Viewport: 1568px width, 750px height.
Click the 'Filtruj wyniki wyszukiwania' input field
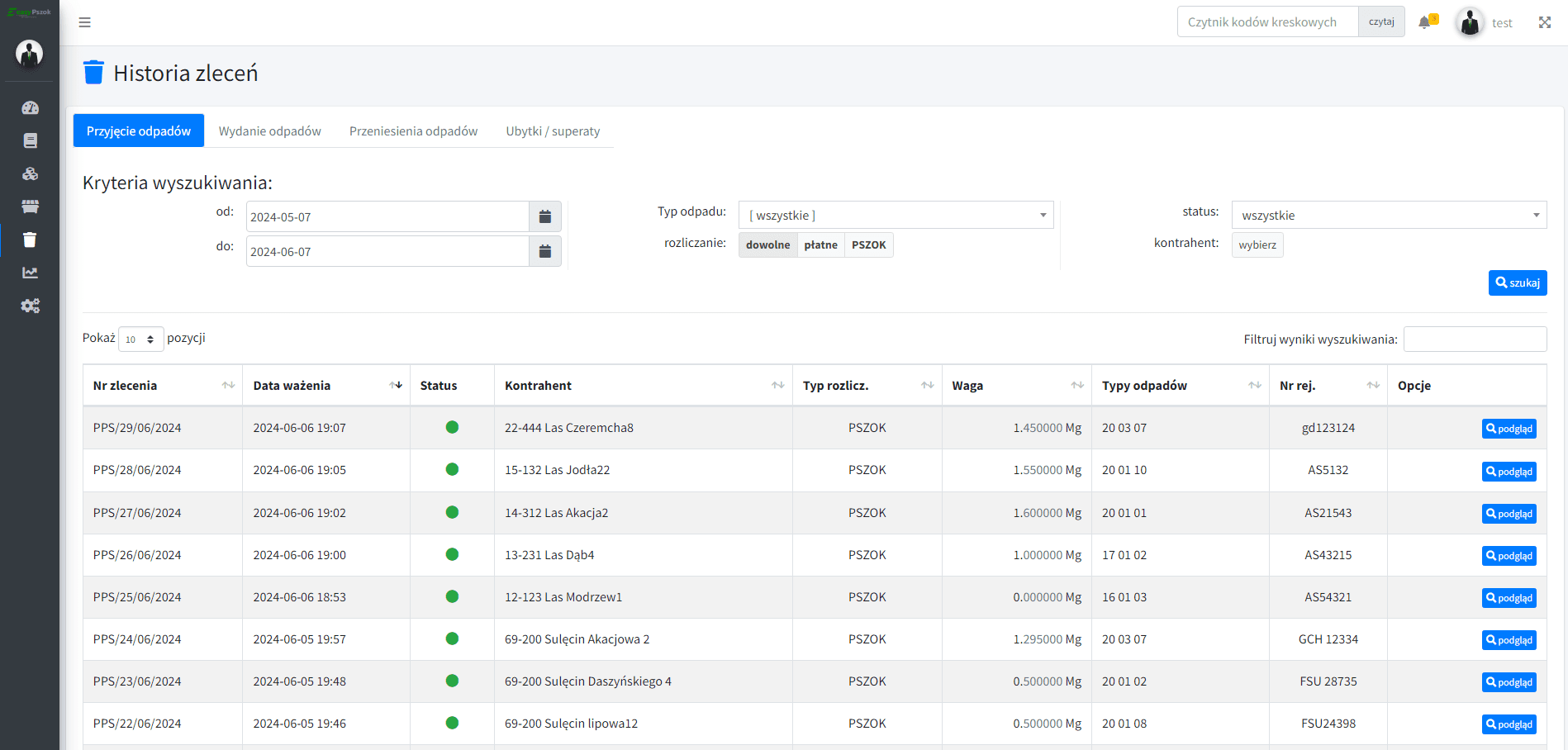pos(1475,339)
